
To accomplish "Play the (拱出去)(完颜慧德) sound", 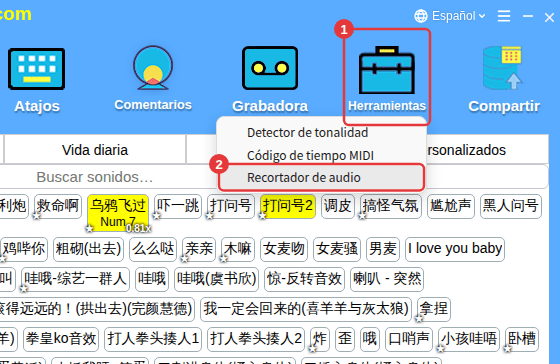I will tap(96, 309).
